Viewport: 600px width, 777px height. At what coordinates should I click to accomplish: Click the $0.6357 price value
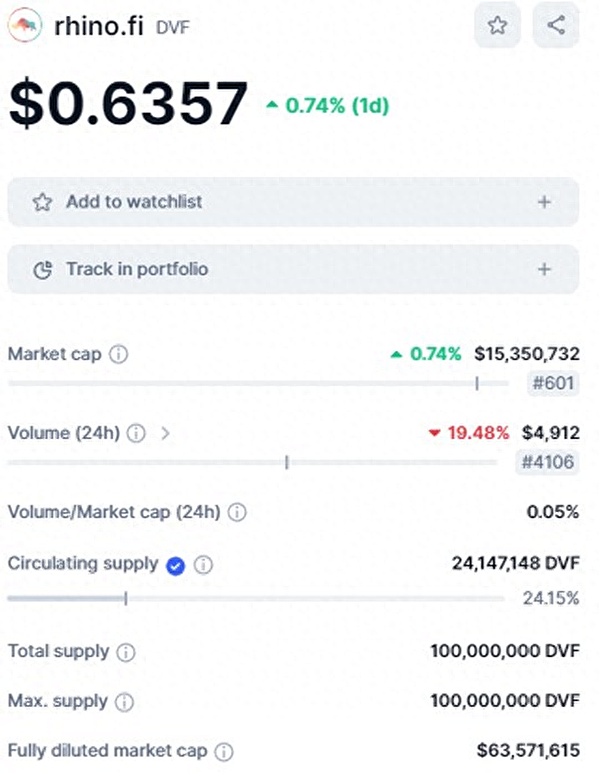coord(128,102)
